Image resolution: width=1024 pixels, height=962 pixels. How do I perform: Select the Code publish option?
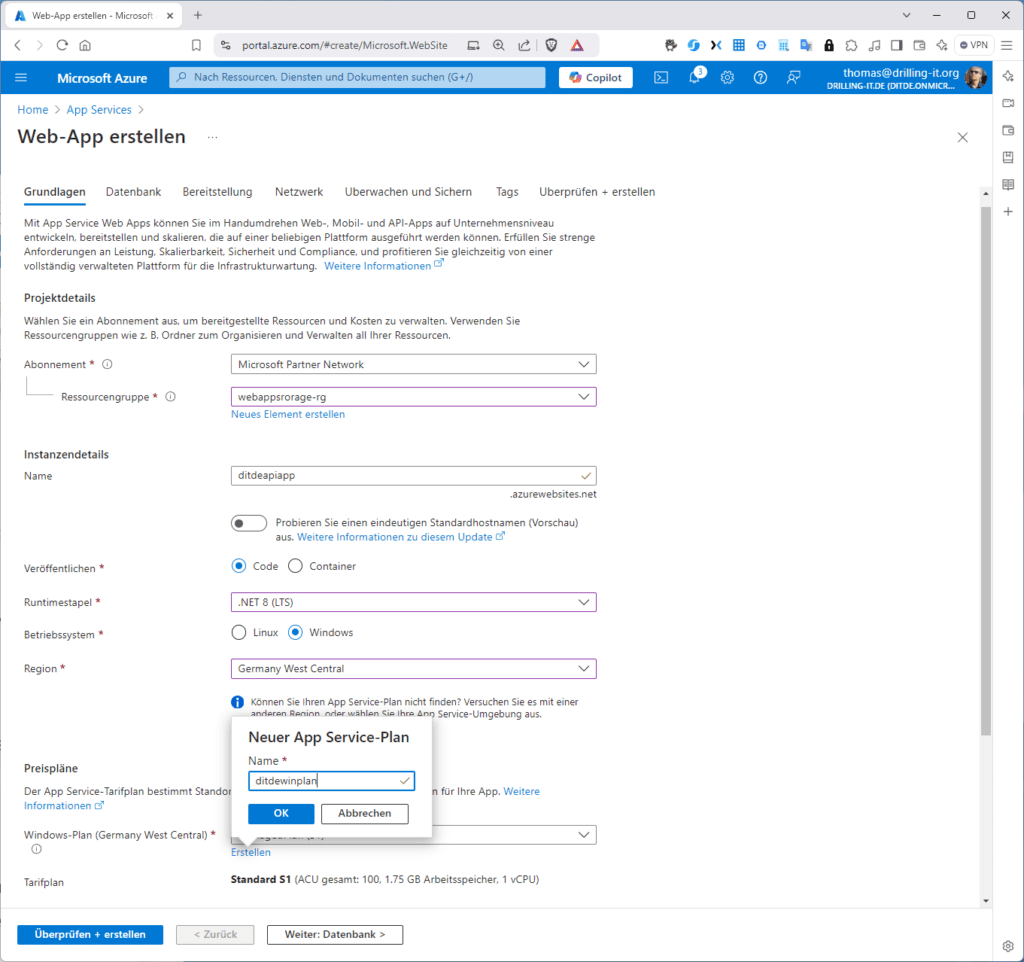pos(239,566)
